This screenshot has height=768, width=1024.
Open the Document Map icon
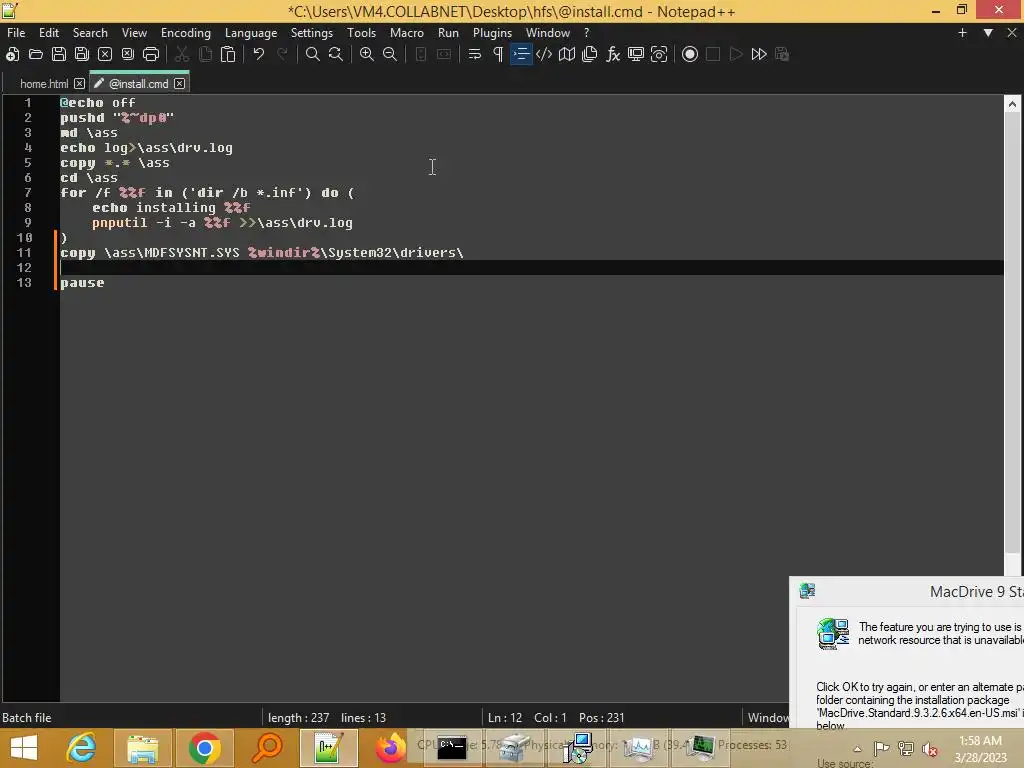[567, 54]
